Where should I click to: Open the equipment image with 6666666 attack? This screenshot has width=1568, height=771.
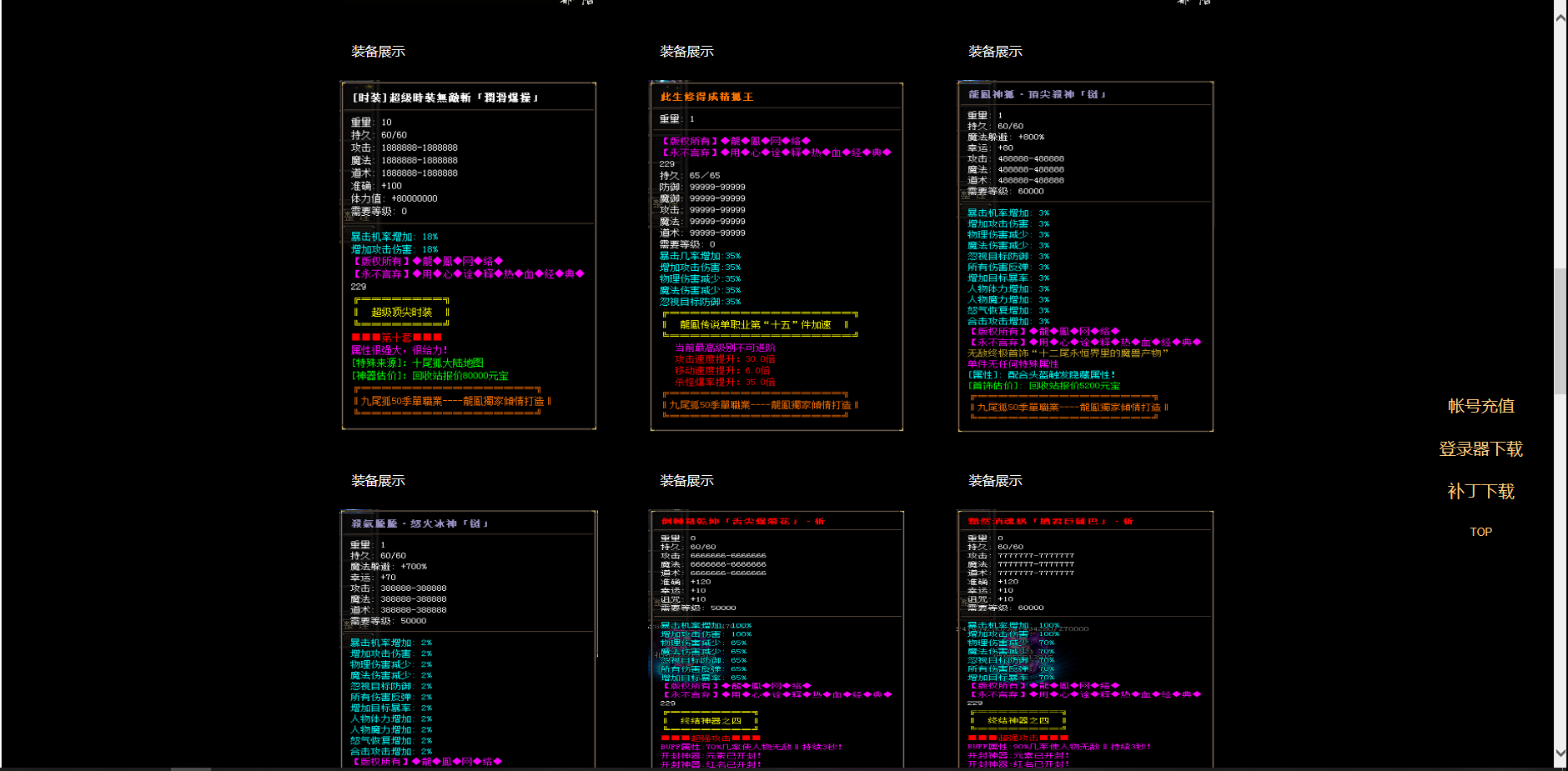pos(776,638)
